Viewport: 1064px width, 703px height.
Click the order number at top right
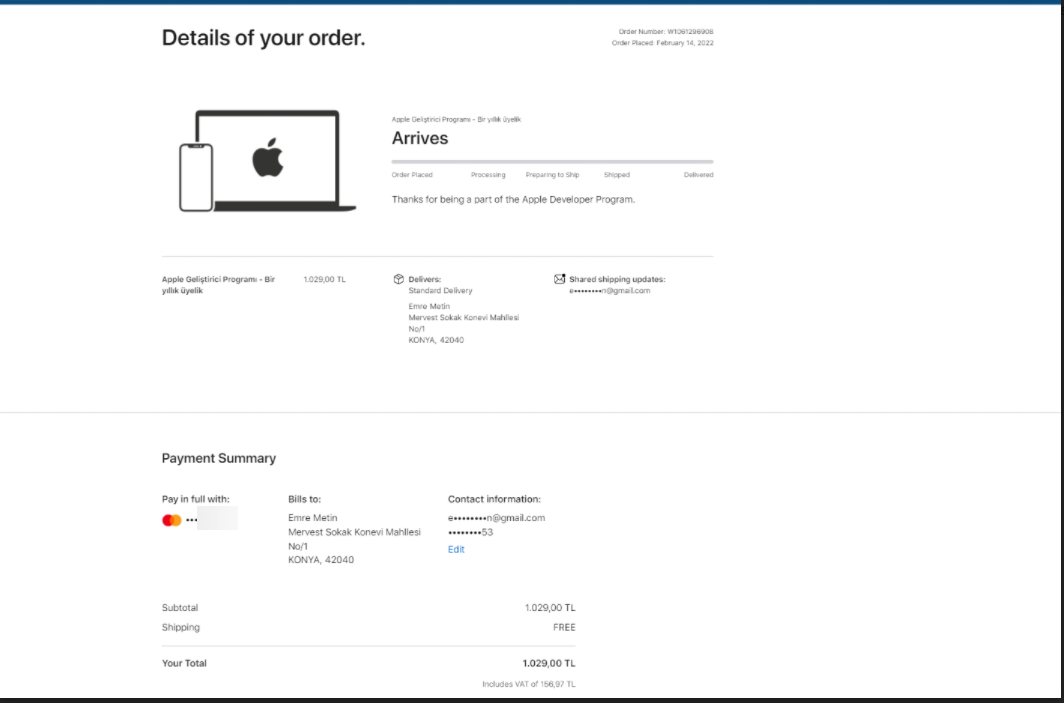pyautogui.click(x=664, y=32)
